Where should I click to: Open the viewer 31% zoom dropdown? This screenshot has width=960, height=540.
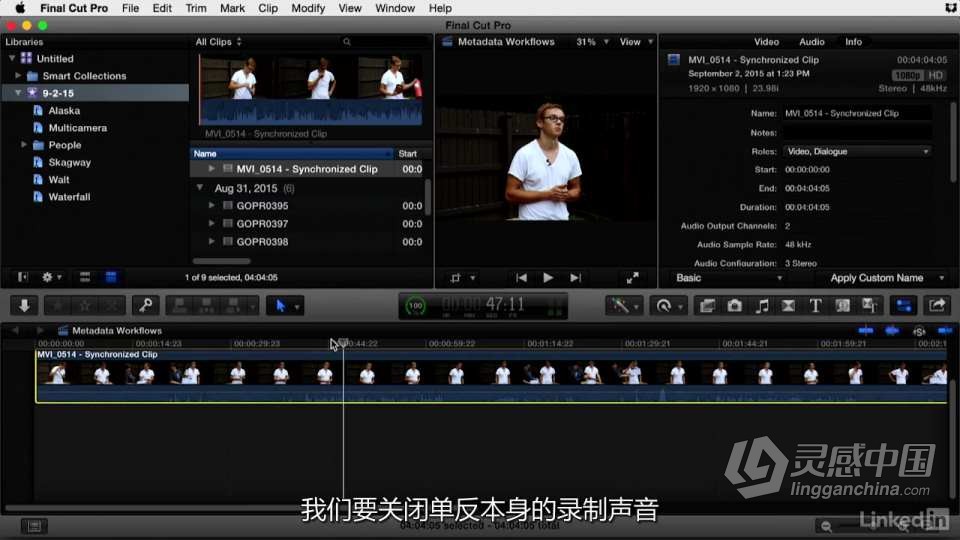point(592,42)
